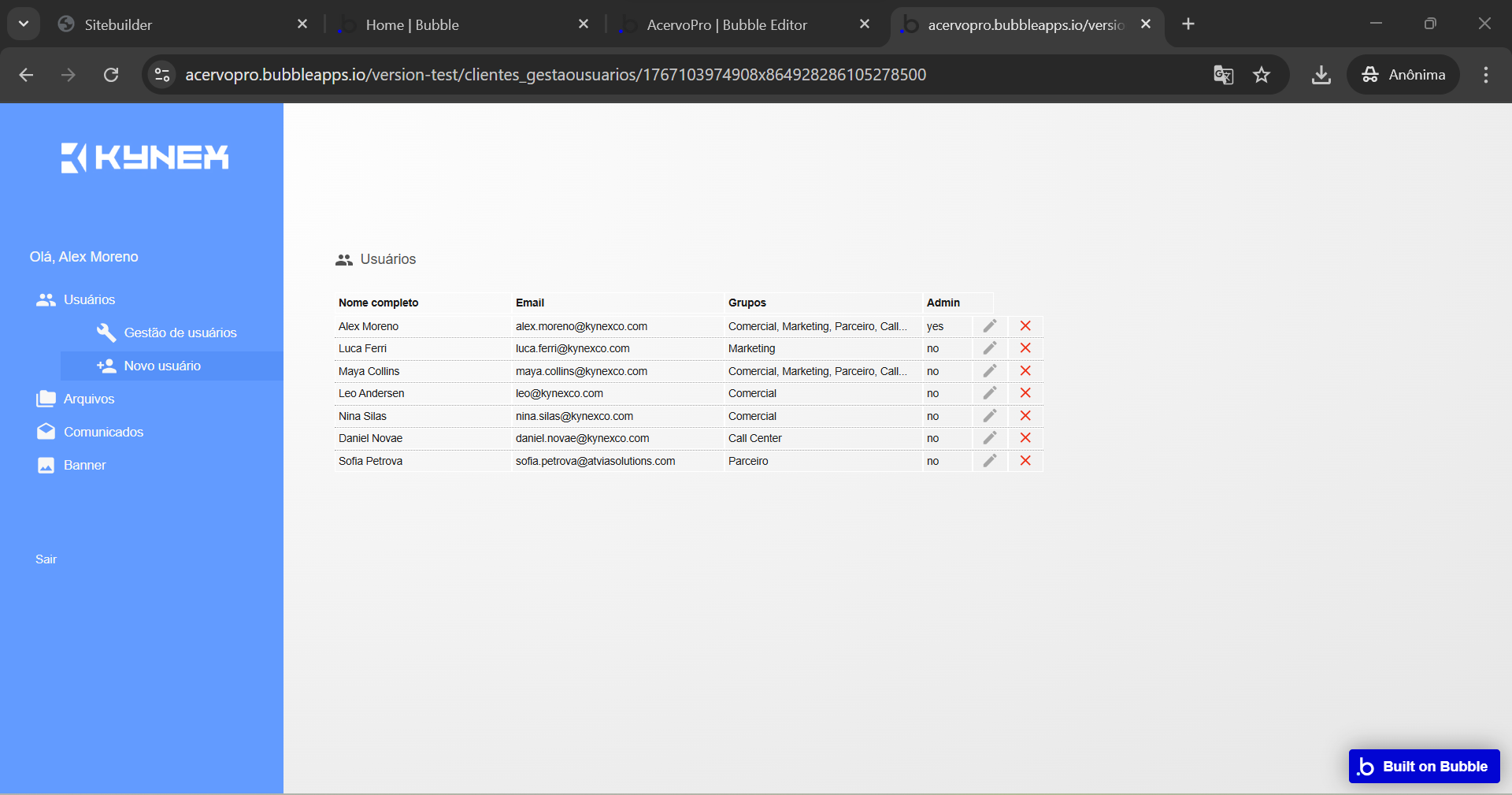Remove Leo Andersen via red X icon
This screenshot has height=795, width=1512.
click(x=1025, y=393)
